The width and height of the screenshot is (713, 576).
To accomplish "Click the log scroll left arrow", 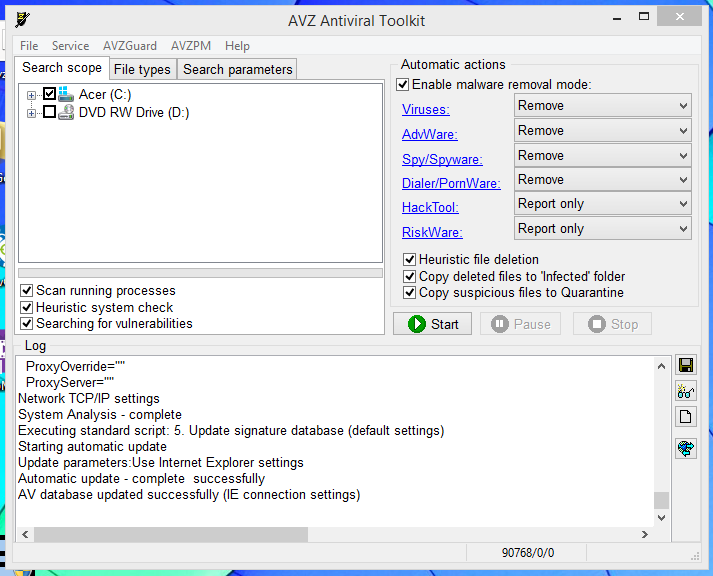I will [x=25, y=534].
